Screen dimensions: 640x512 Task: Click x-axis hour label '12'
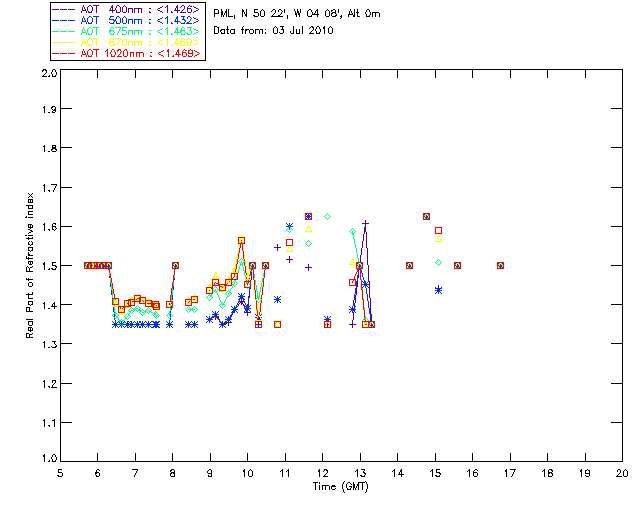322,473
